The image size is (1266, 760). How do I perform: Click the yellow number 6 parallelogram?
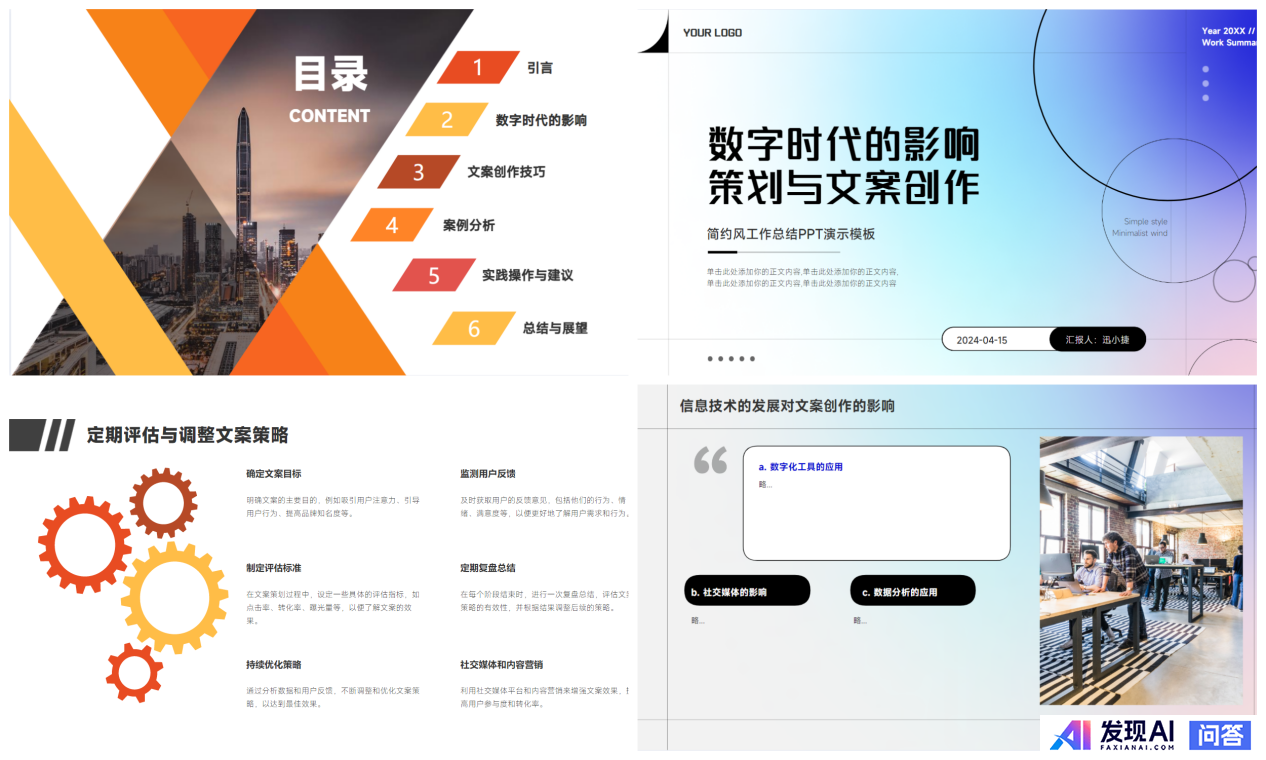[474, 328]
